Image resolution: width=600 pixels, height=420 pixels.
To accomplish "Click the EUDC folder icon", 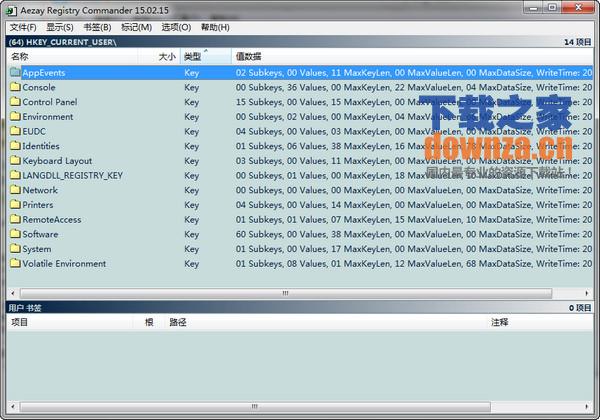I will tap(15, 131).
